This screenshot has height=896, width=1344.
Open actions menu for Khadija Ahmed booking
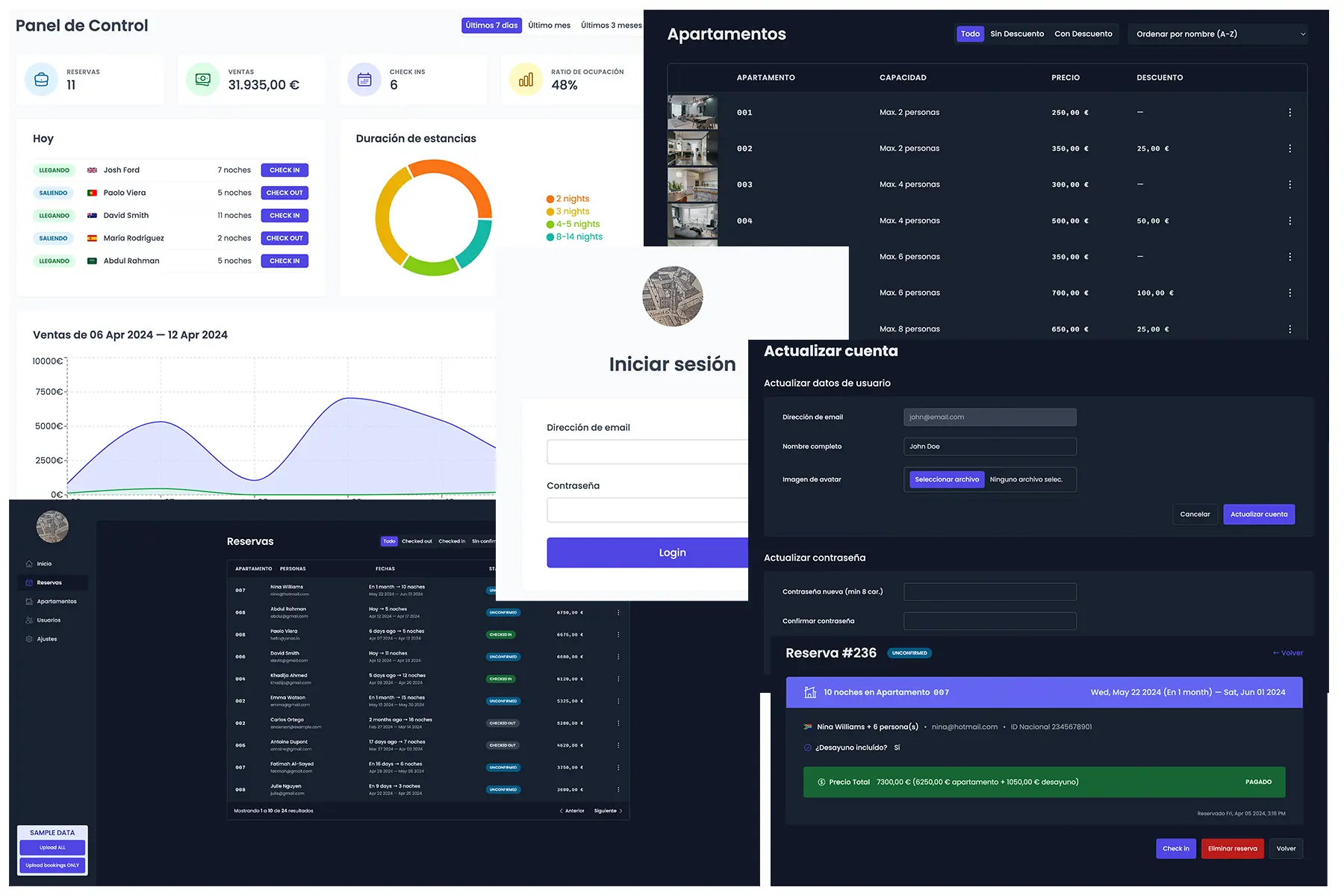click(618, 679)
